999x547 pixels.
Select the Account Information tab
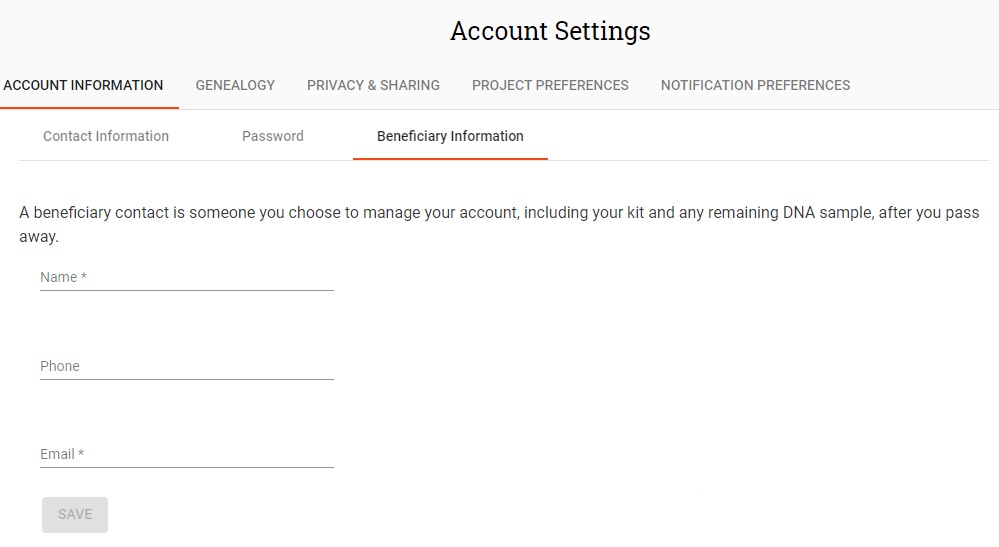[x=83, y=85]
